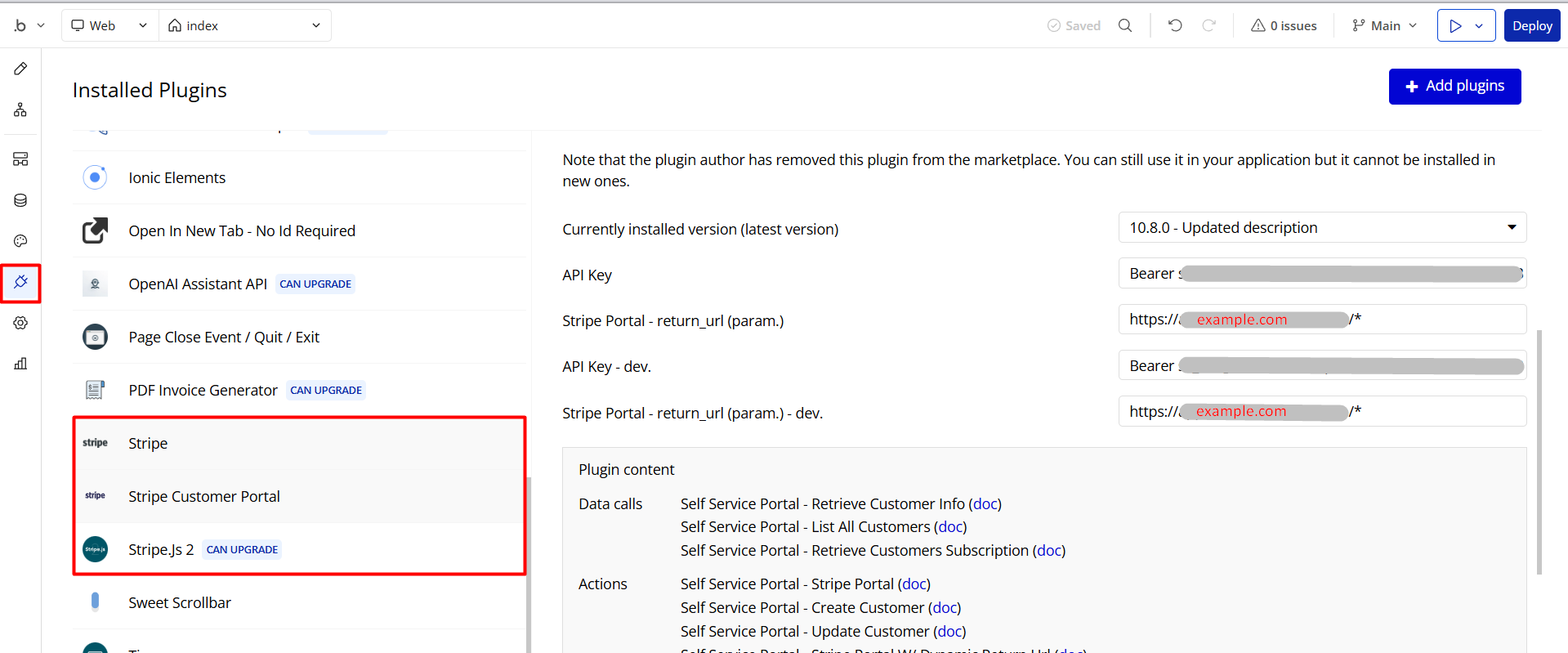1568x653 pixels.
Task: Open the Data tab database icon
Action: (x=20, y=200)
